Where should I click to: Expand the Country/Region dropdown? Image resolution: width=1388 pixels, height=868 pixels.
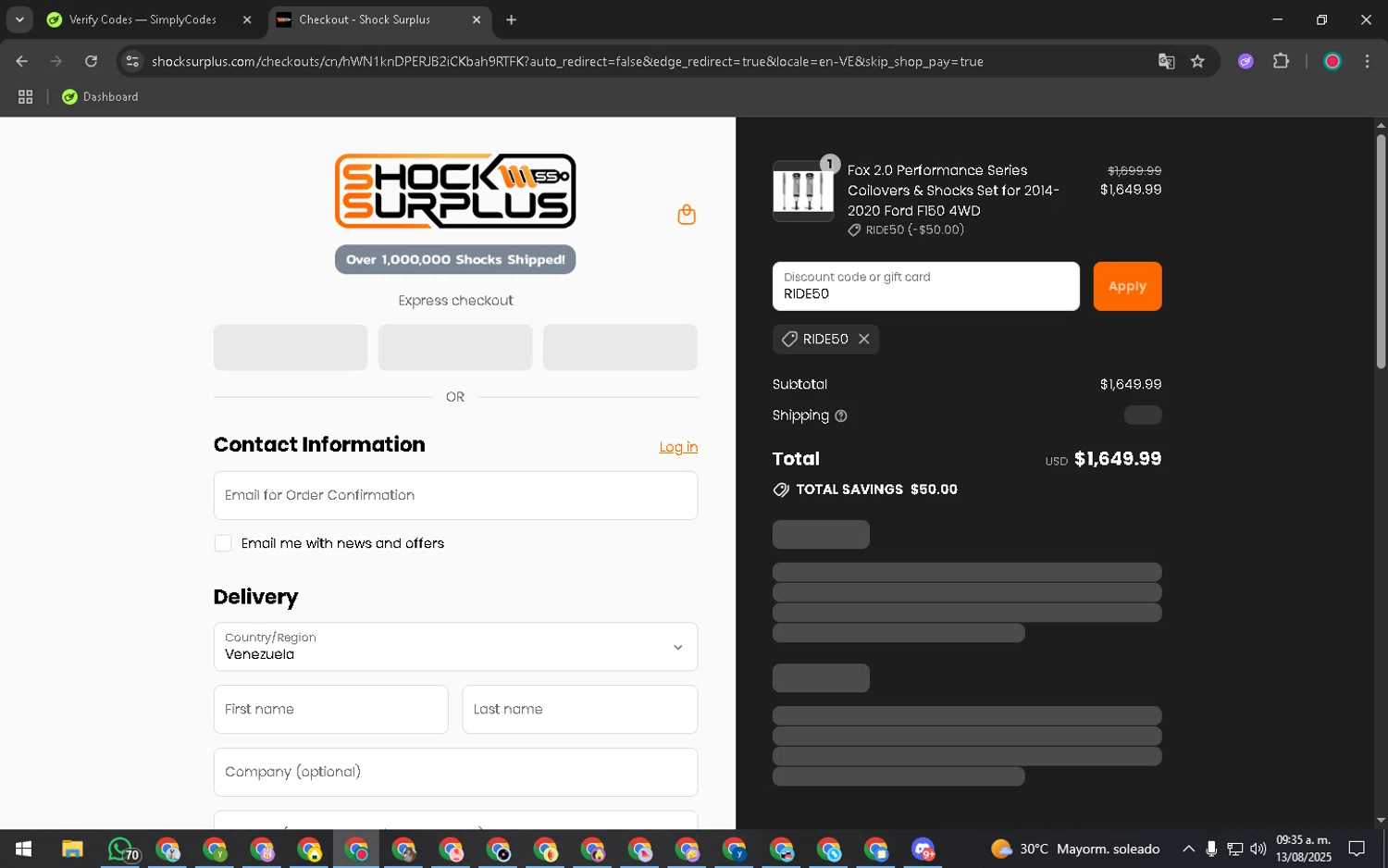coord(455,647)
